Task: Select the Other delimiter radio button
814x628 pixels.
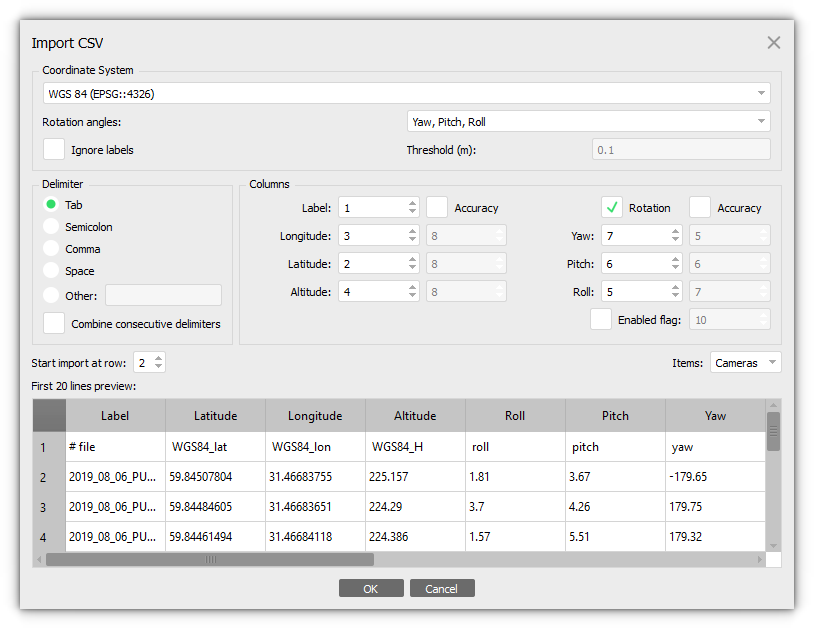Action: click(x=51, y=295)
